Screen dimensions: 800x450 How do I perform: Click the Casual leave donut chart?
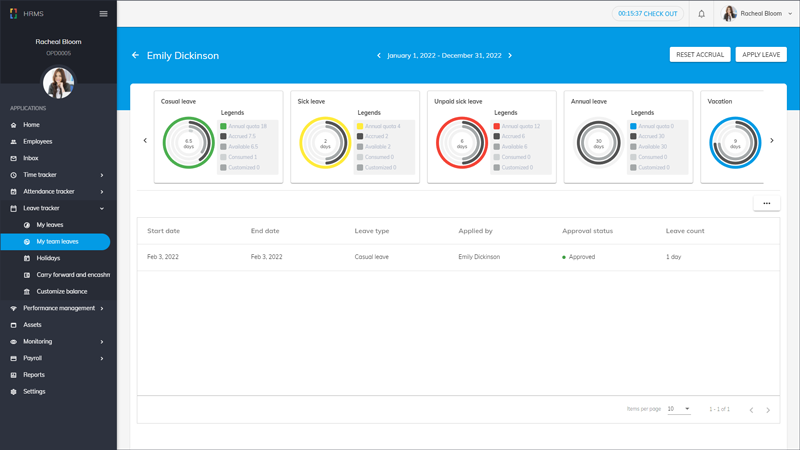188,143
